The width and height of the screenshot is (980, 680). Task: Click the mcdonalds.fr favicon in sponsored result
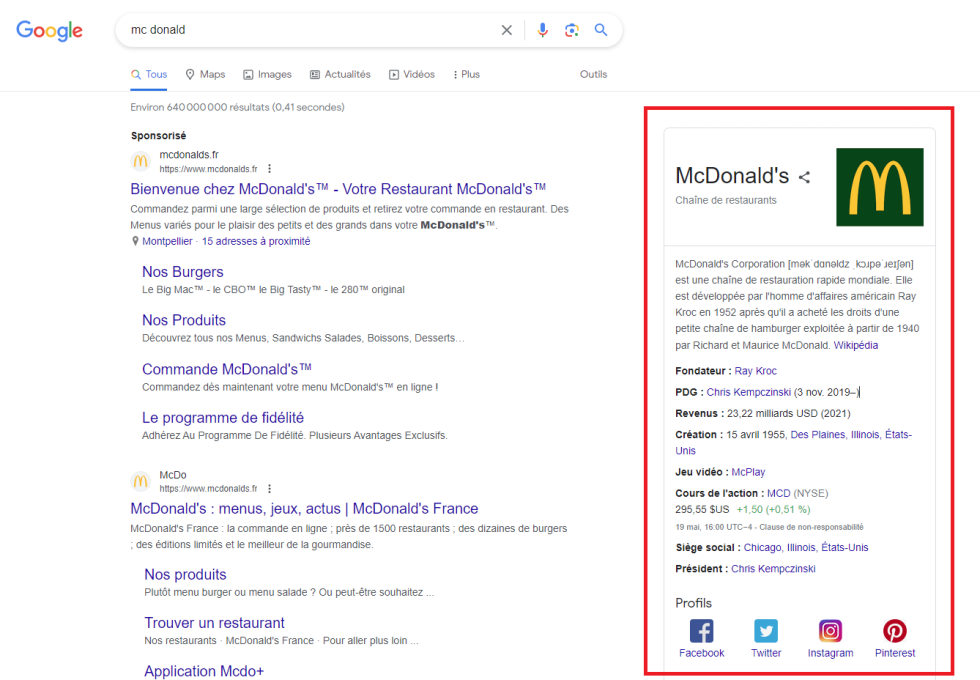[141, 161]
